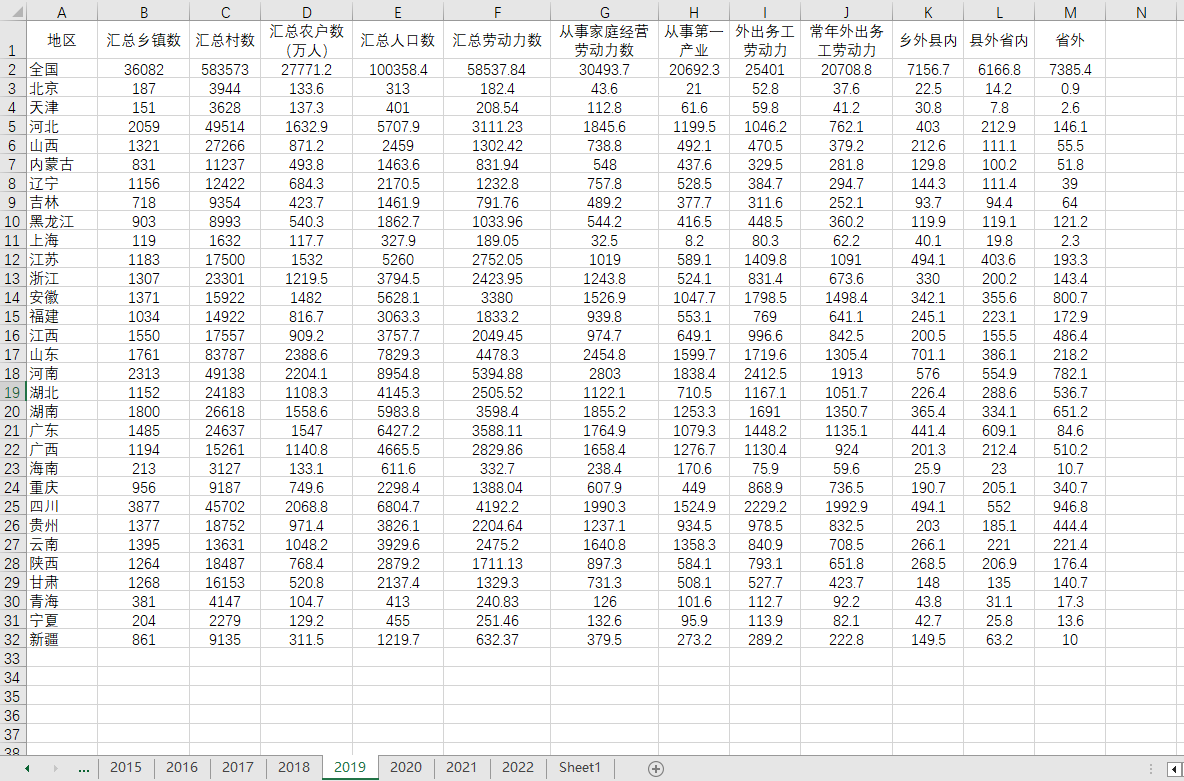Click cell with value 3877
The width and height of the screenshot is (1184, 781).
[x=143, y=506]
